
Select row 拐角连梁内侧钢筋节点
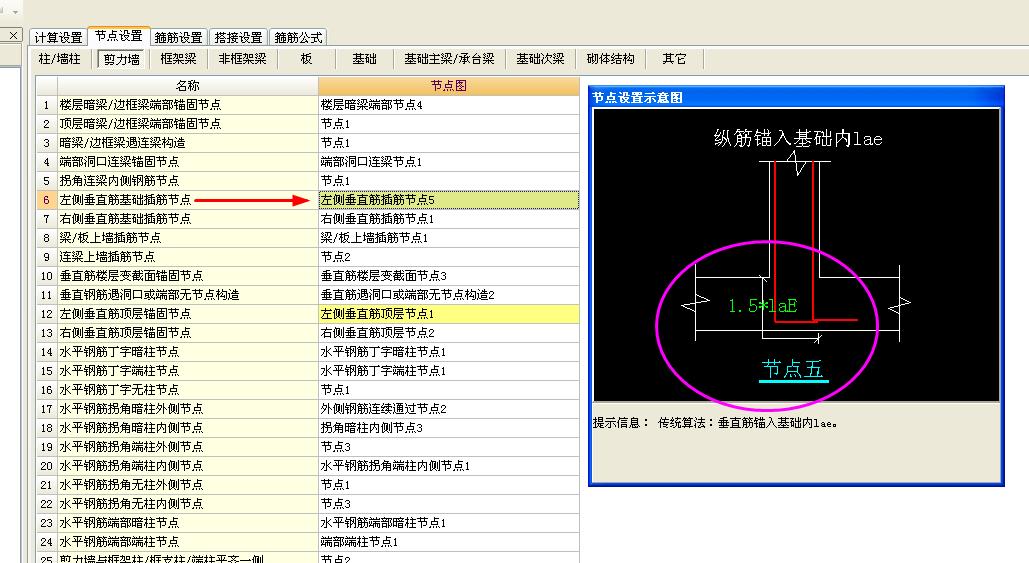188,181
